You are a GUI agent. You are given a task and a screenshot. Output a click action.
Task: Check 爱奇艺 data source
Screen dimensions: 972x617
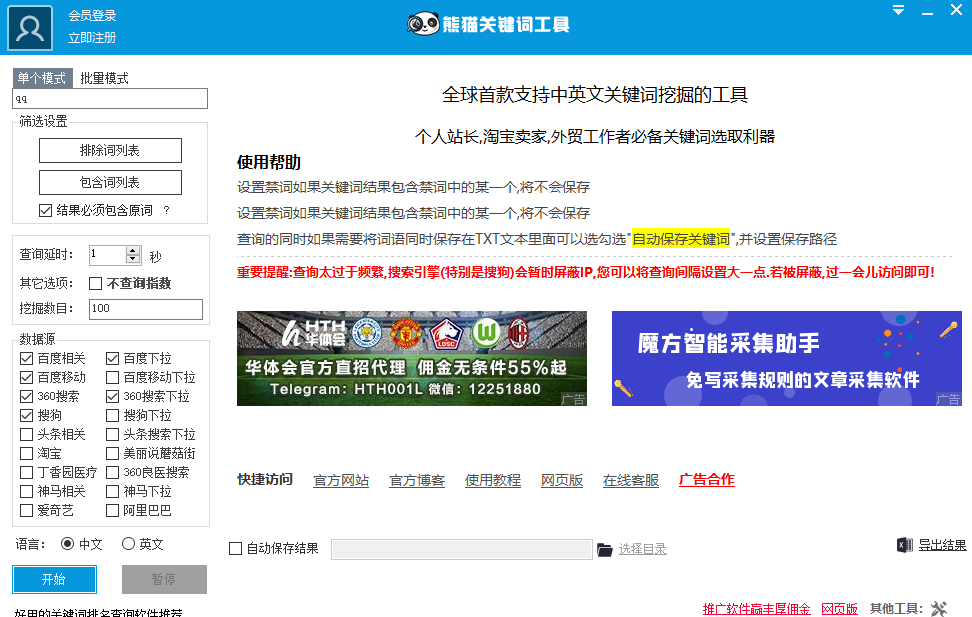26,510
